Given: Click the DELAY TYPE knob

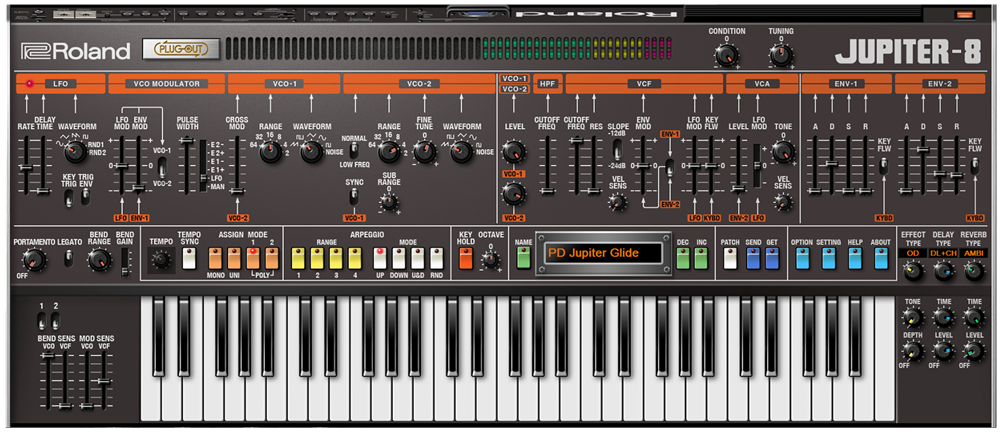Looking at the screenshot, I should (x=943, y=271).
